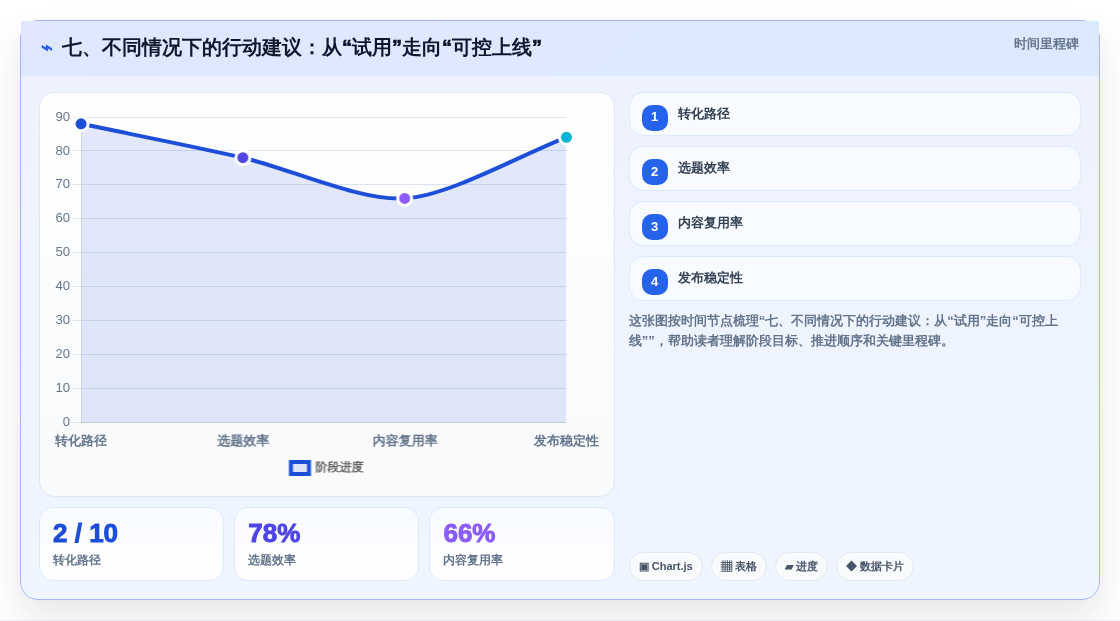Click the x-axis label 发布稳定性

[x=566, y=441]
